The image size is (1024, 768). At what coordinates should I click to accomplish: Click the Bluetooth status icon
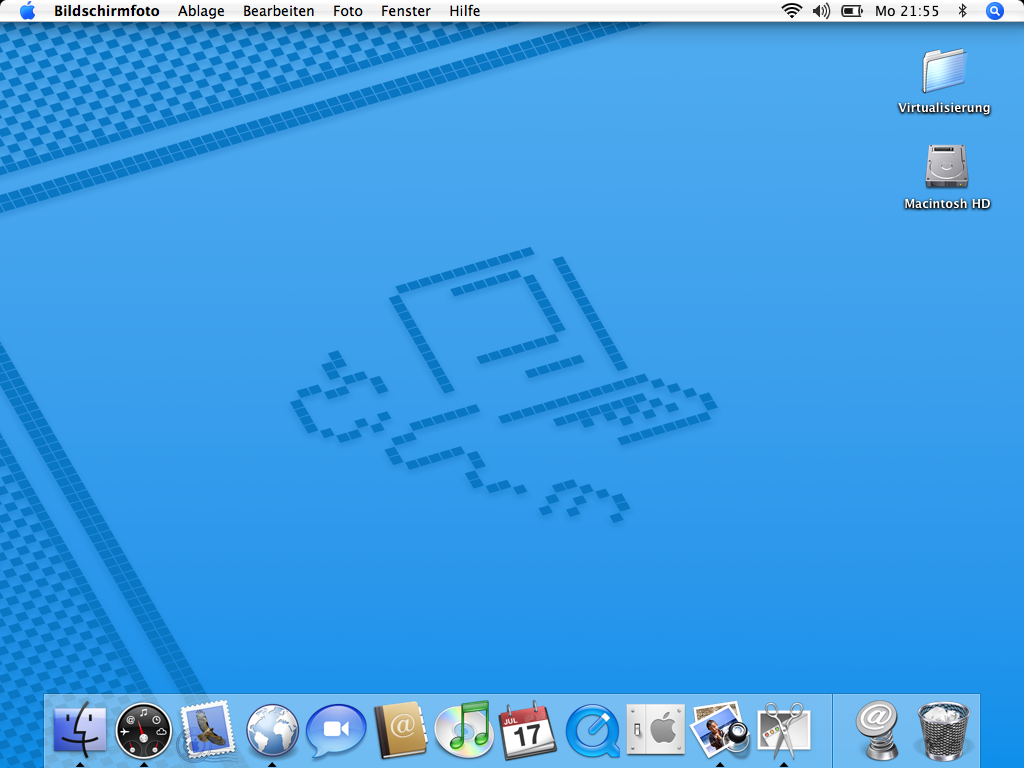coord(963,11)
